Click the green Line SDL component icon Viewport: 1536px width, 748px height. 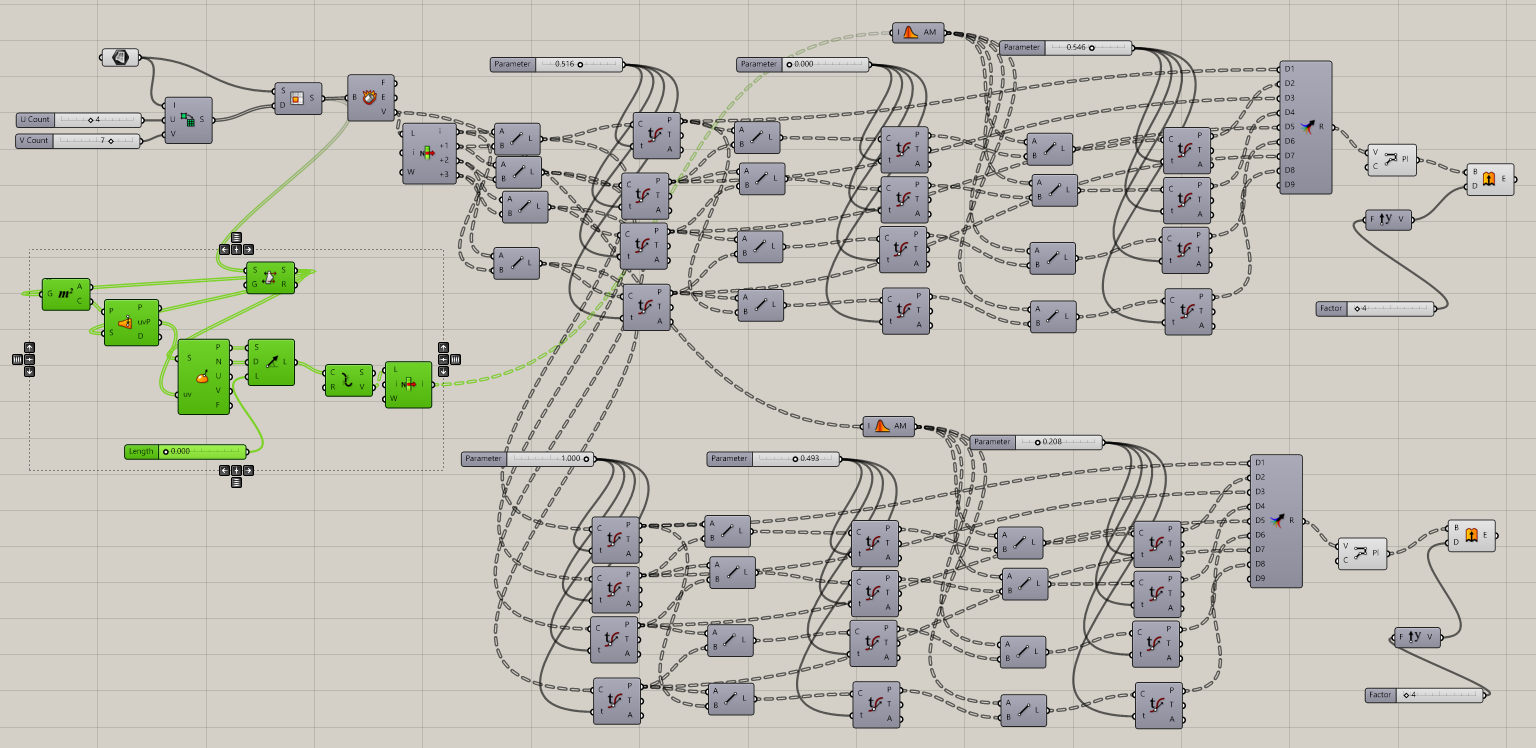coord(271,361)
